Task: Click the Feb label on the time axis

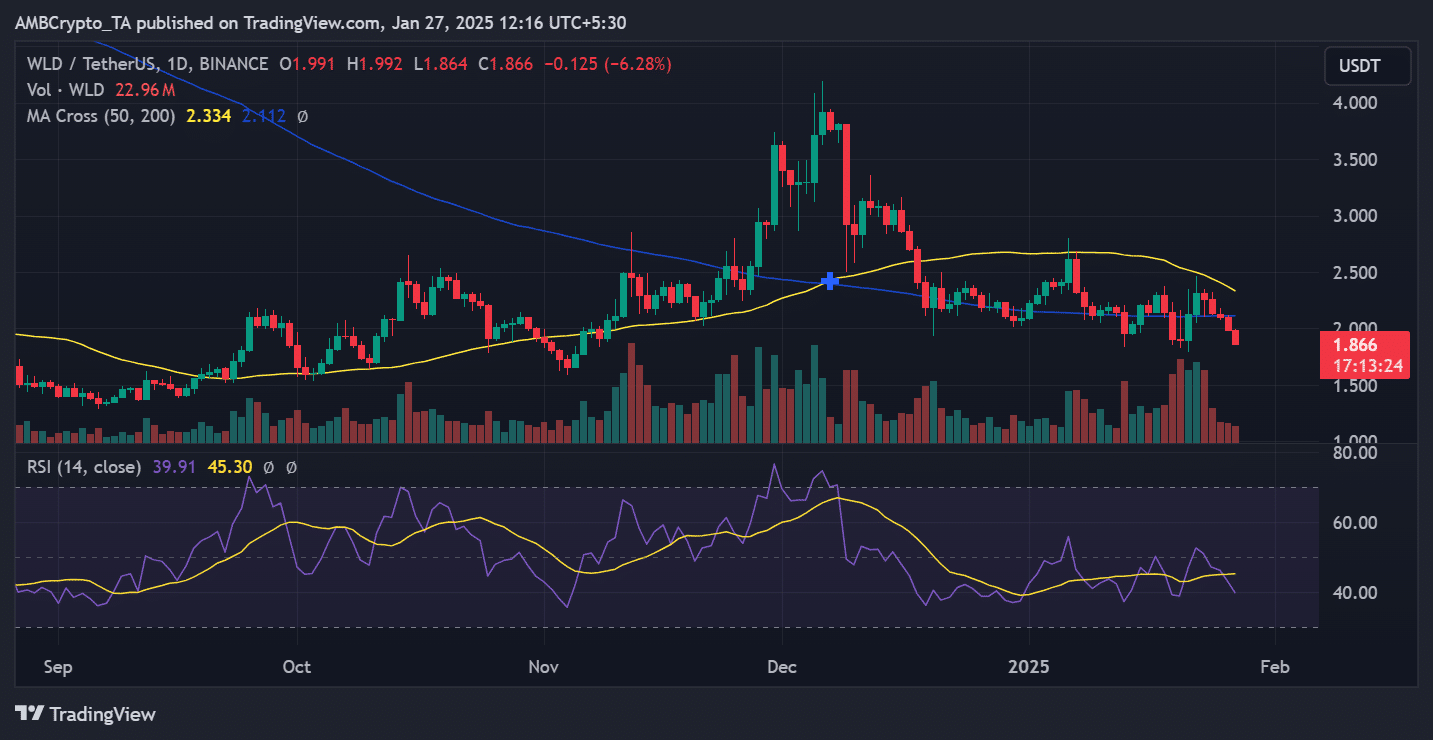Action: click(1276, 666)
